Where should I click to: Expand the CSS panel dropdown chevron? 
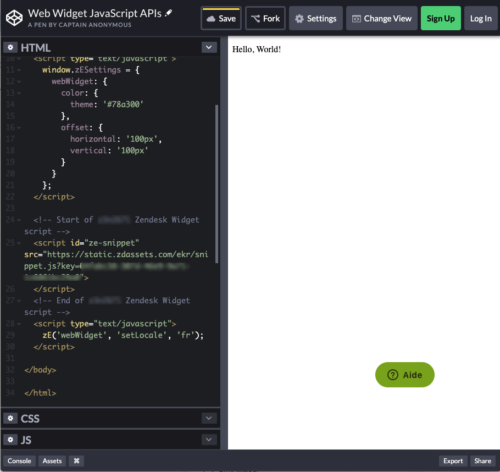209,418
